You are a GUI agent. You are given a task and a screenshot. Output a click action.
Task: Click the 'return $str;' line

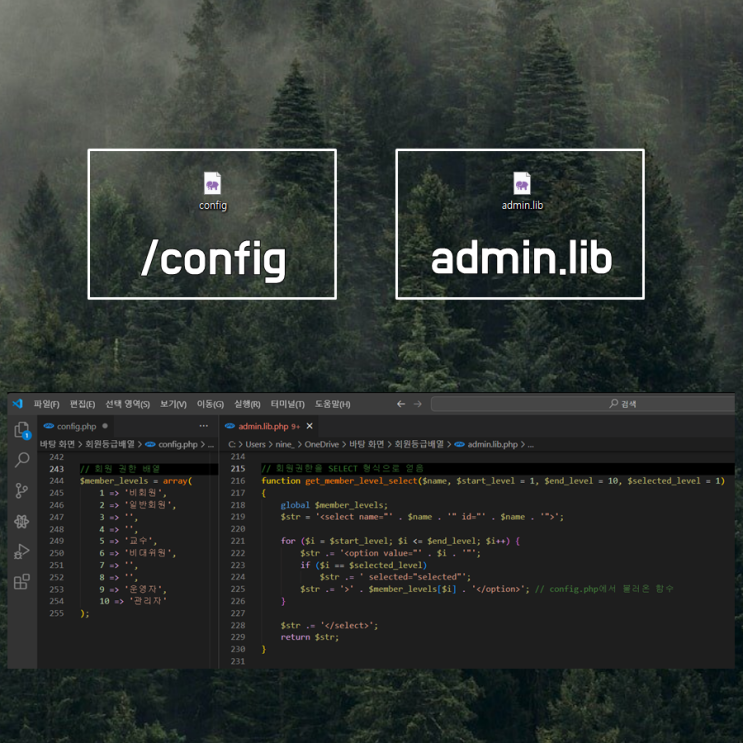[x=310, y=637]
